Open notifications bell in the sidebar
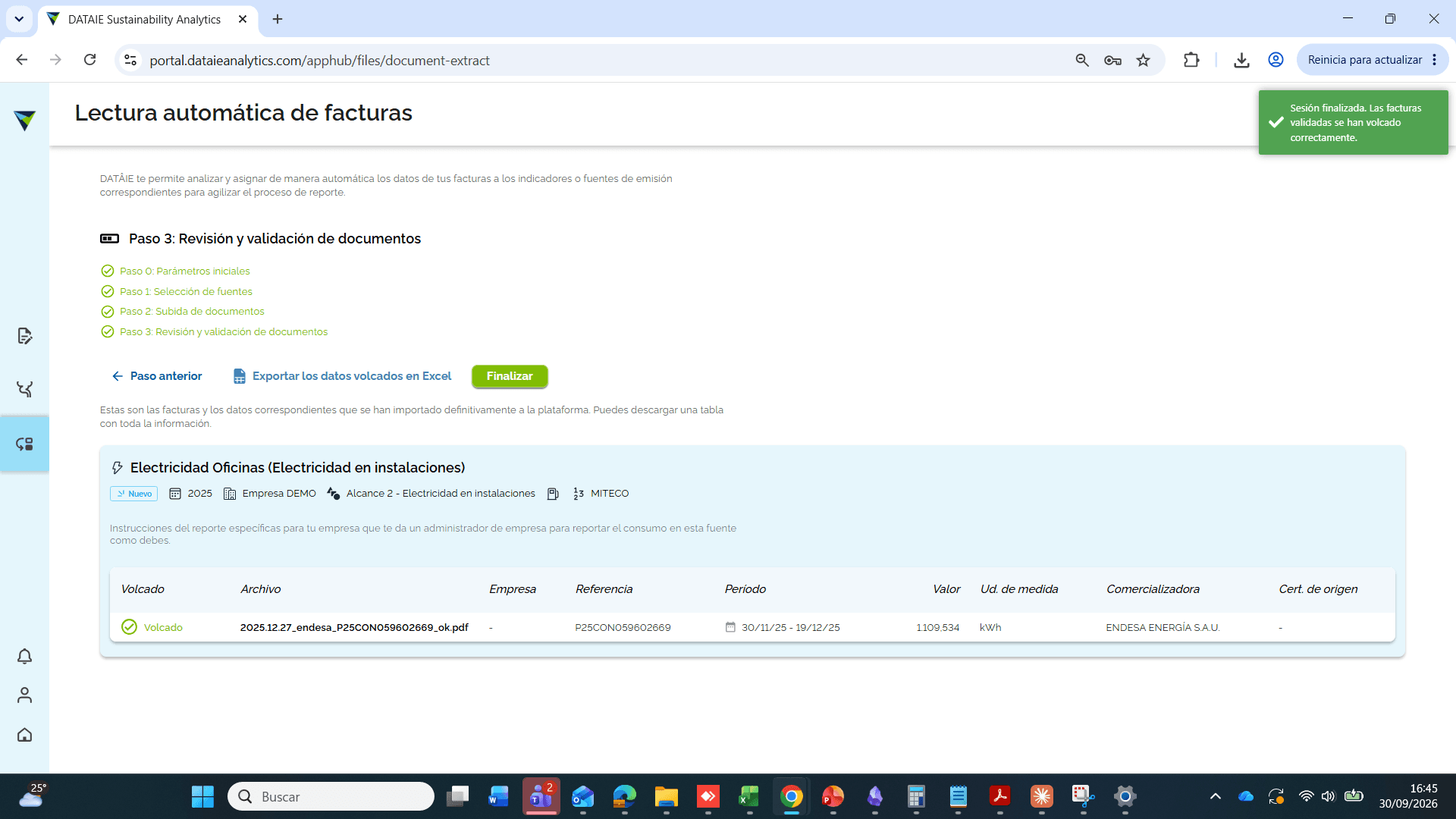Viewport: 1456px width, 819px height. (24, 656)
